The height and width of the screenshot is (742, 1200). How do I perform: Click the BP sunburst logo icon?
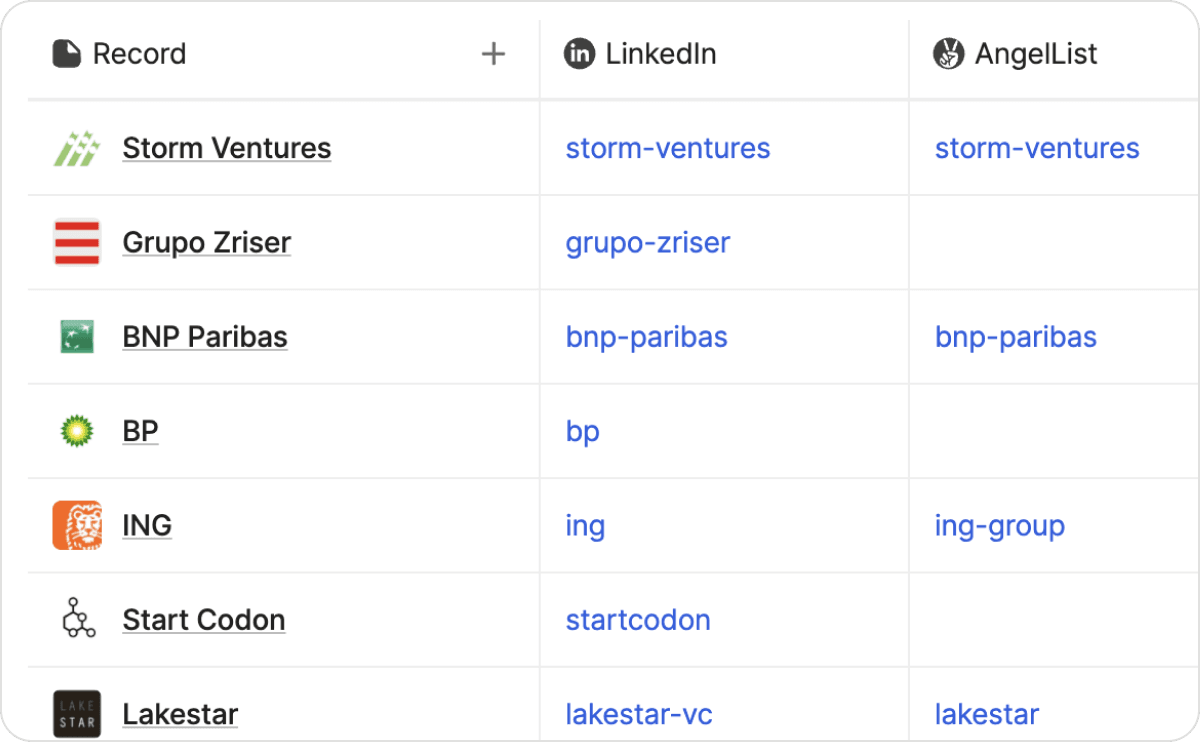pos(77,431)
